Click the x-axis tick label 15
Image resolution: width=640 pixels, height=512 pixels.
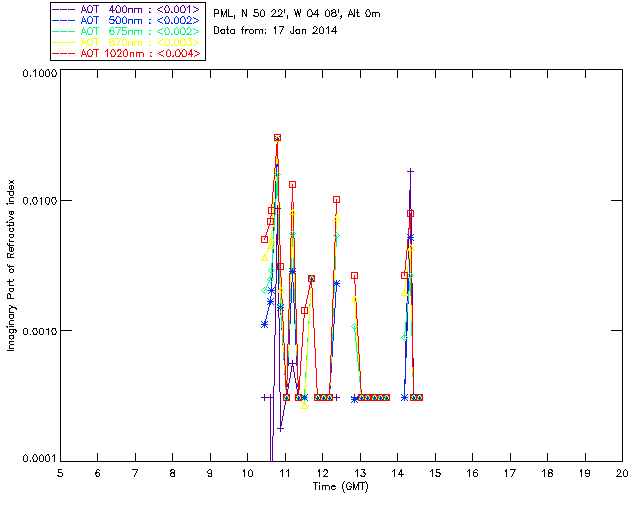(x=435, y=473)
